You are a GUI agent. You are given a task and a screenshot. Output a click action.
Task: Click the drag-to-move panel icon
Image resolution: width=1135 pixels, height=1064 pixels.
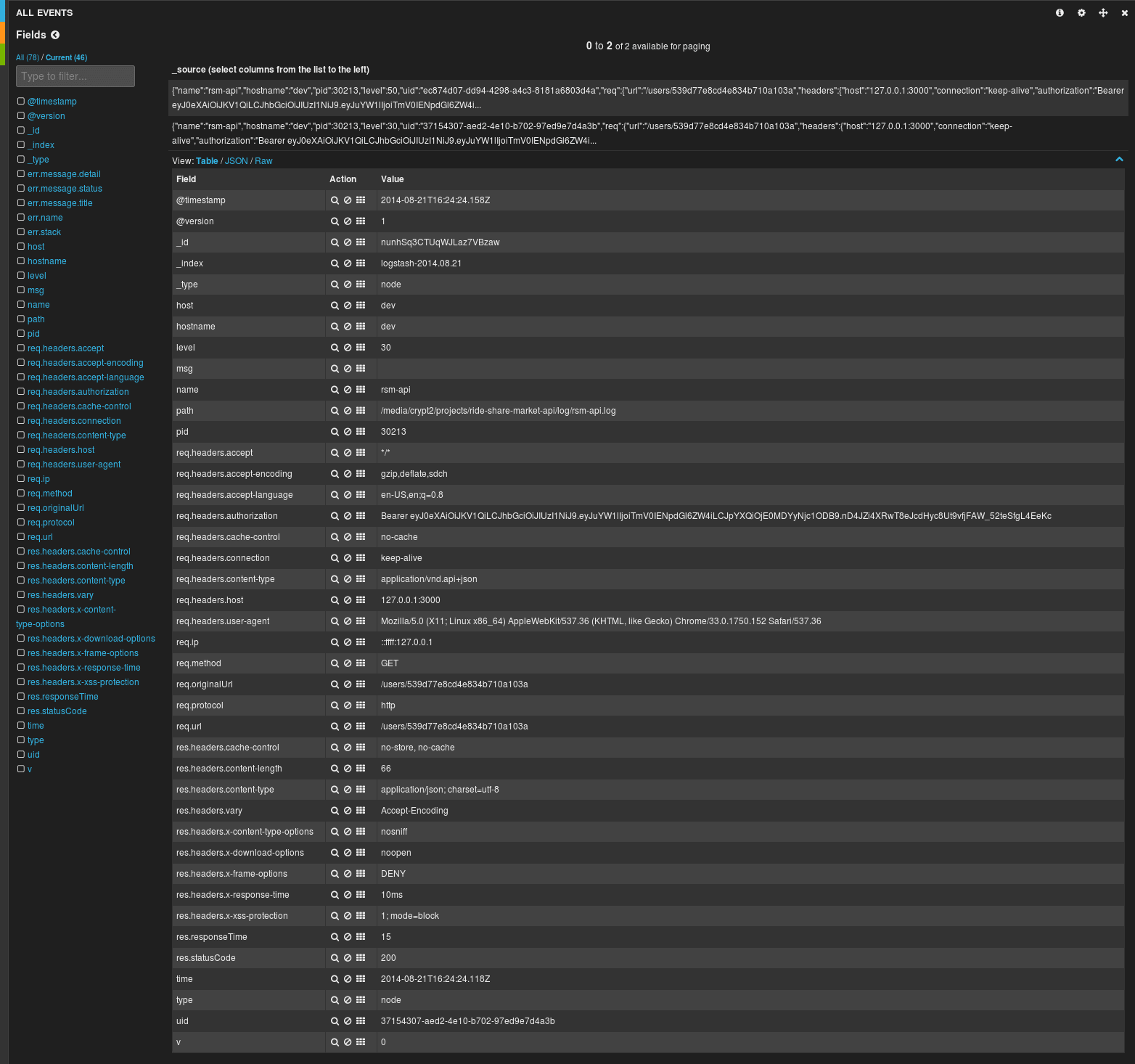click(x=1103, y=12)
